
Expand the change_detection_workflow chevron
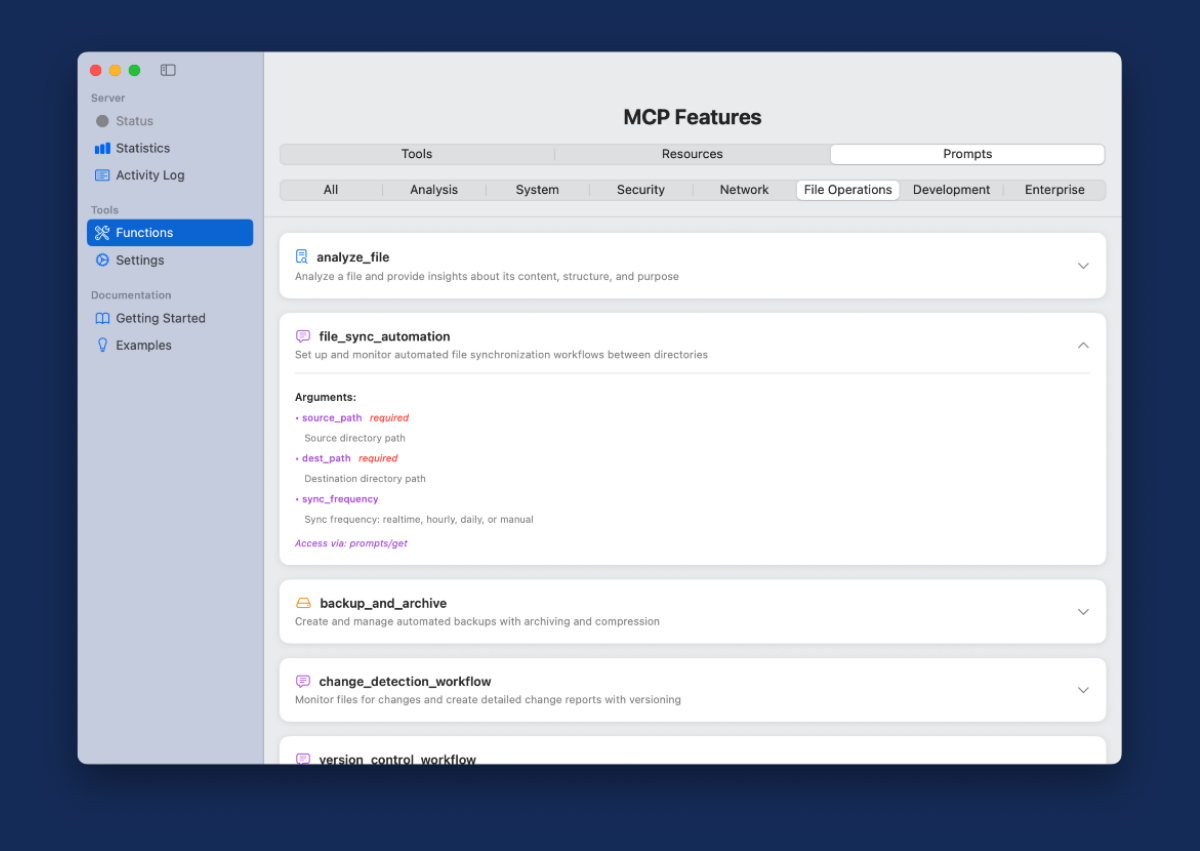pyautogui.click(x=1083, y=690)
